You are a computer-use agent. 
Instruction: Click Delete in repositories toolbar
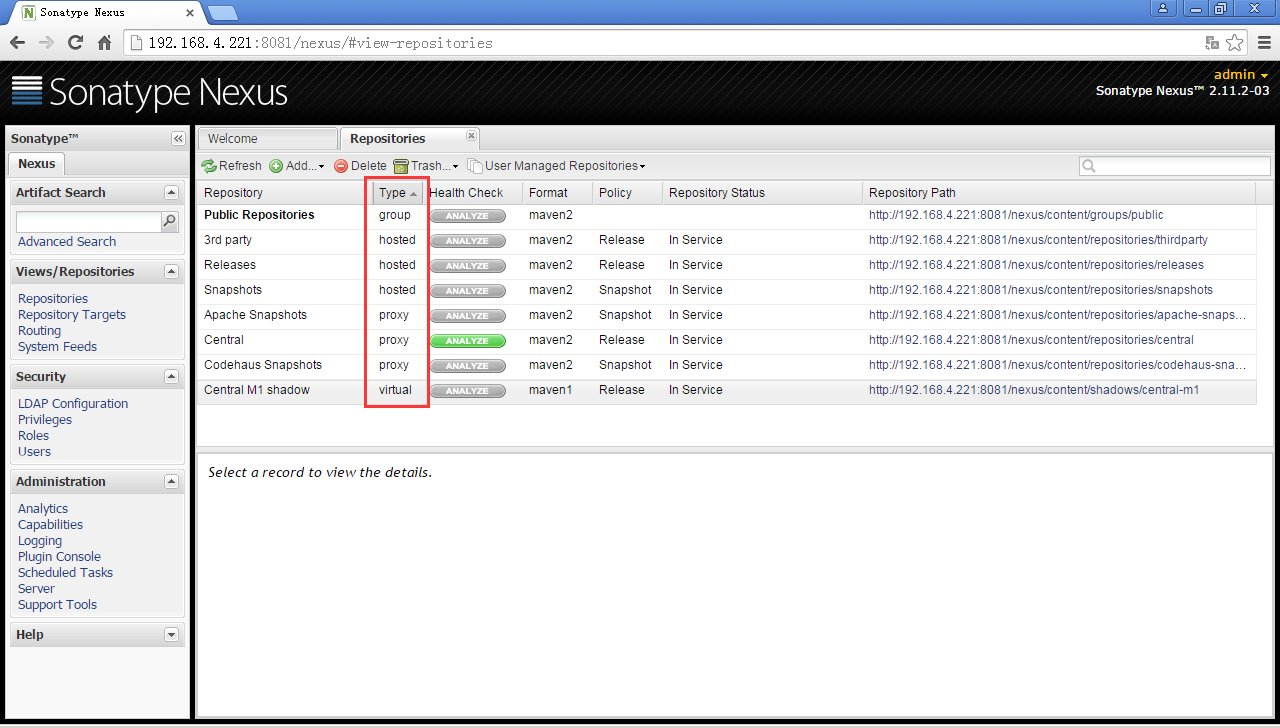tap(360, 166)
